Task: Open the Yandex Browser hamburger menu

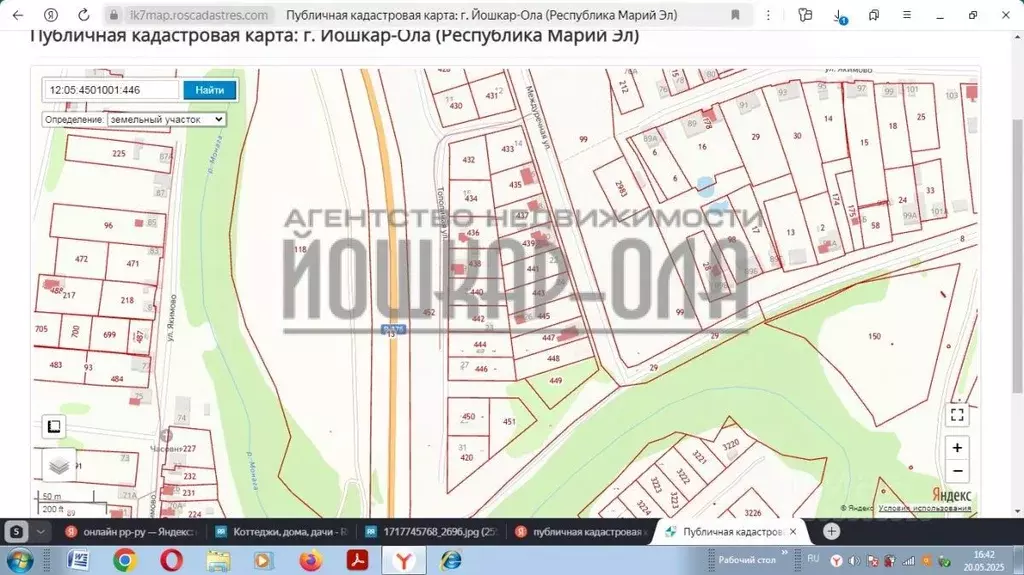Action: [906, 15]
